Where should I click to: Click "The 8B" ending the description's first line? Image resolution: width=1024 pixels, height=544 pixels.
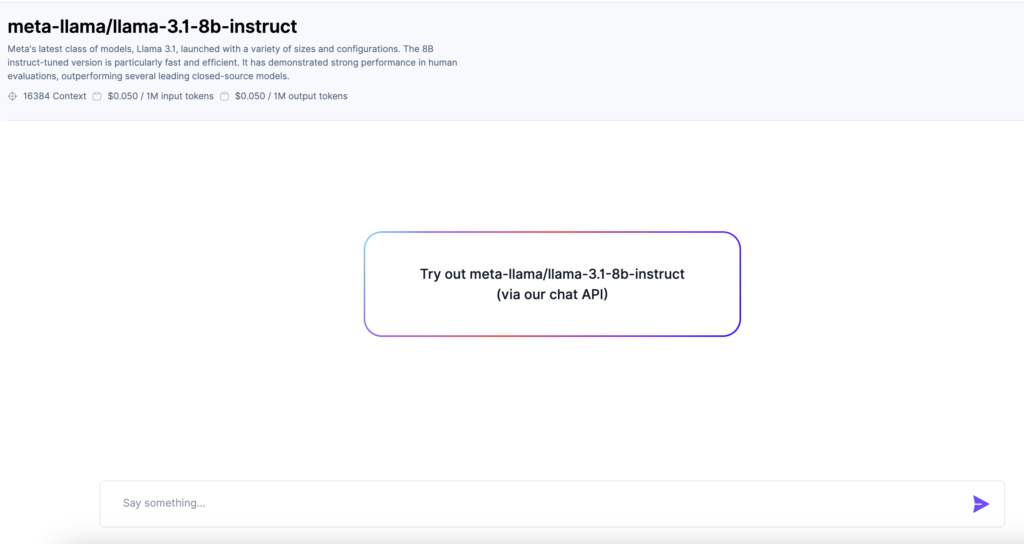tap(445, 48)
